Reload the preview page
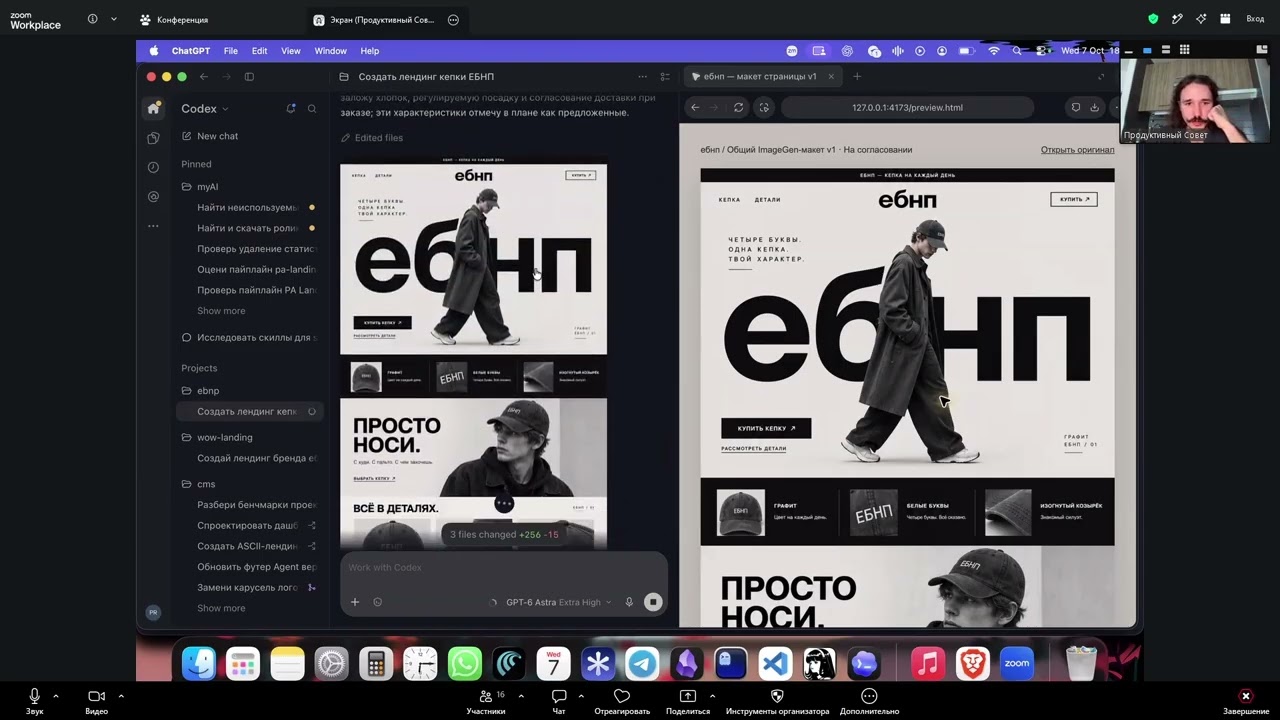The image size is (1280, 720). (x=738, y=107)
